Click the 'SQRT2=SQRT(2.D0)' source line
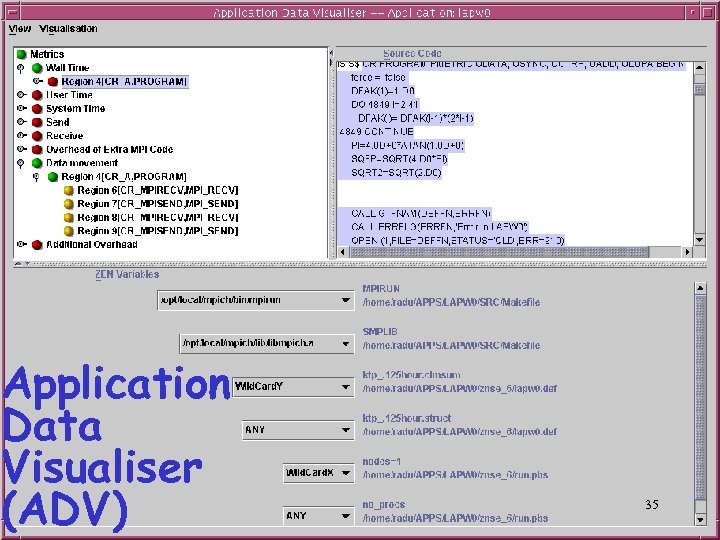Screen dimensions: 720x540 [396, 173]
